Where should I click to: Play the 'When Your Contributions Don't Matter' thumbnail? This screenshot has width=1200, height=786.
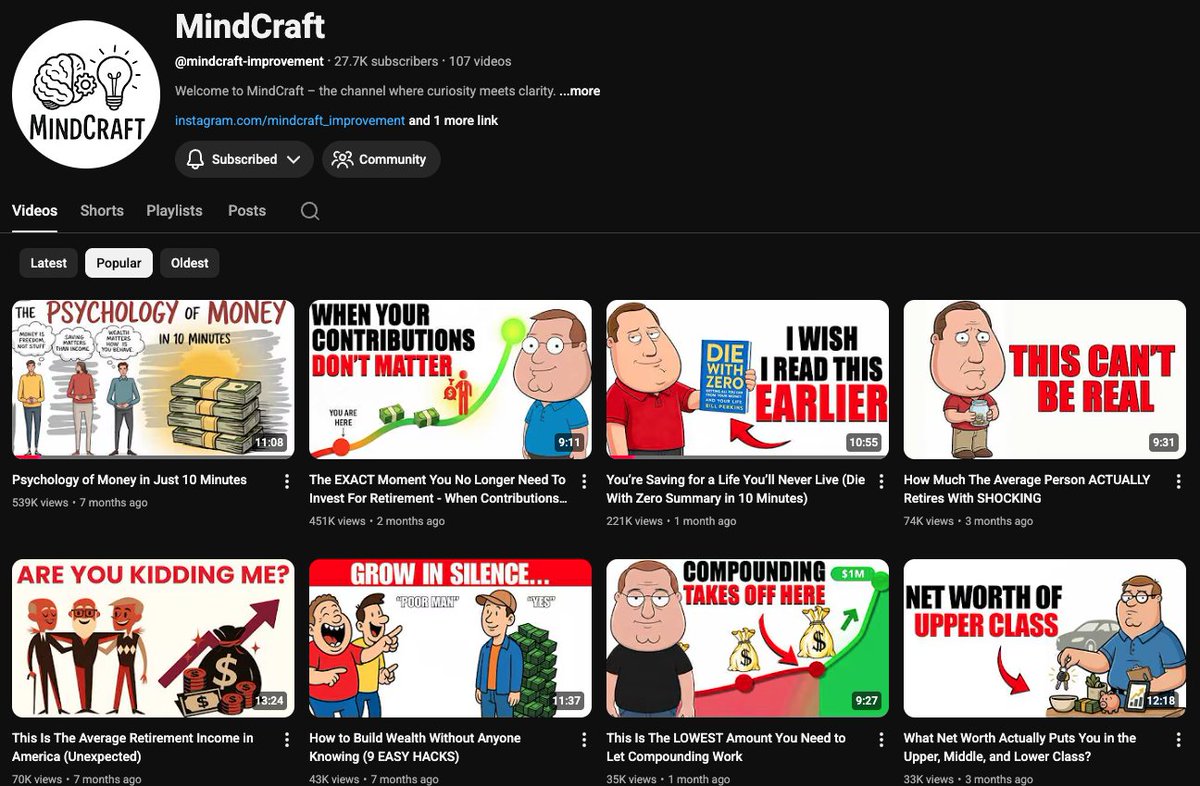tap(450, 379)
